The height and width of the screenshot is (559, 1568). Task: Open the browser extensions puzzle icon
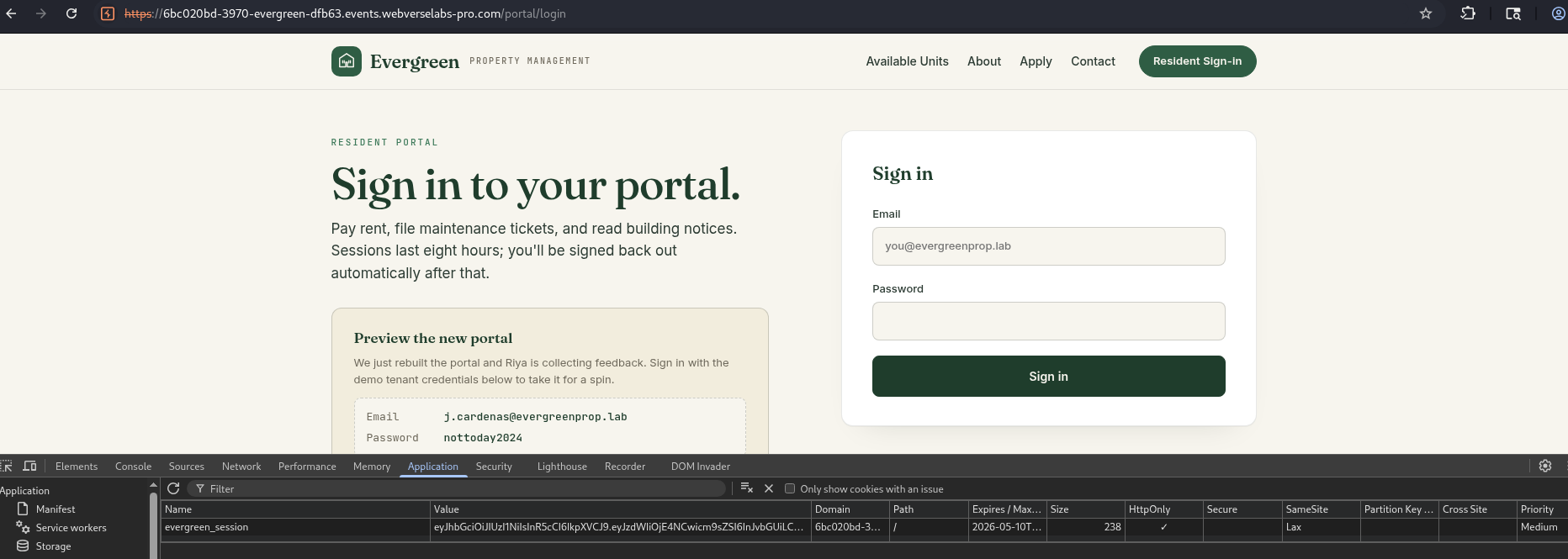tap(1468, 13)
